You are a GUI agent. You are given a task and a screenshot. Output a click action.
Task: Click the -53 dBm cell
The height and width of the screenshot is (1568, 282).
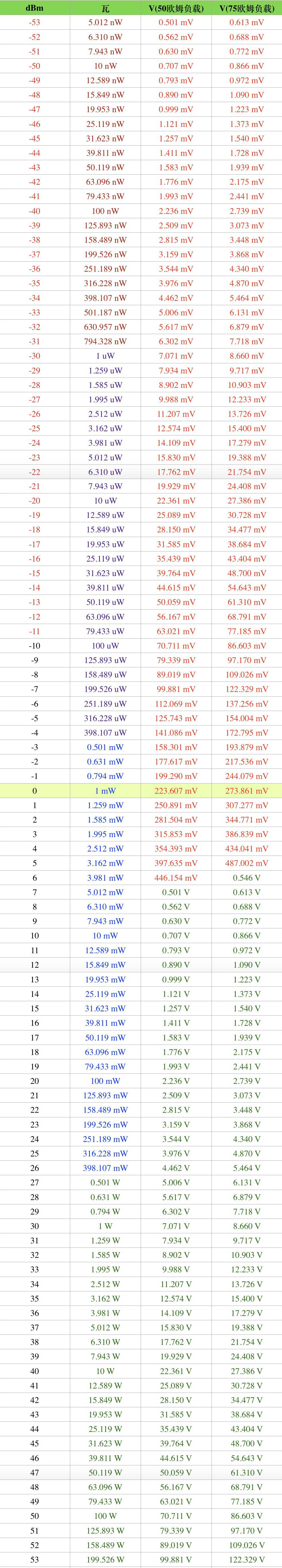35,23
